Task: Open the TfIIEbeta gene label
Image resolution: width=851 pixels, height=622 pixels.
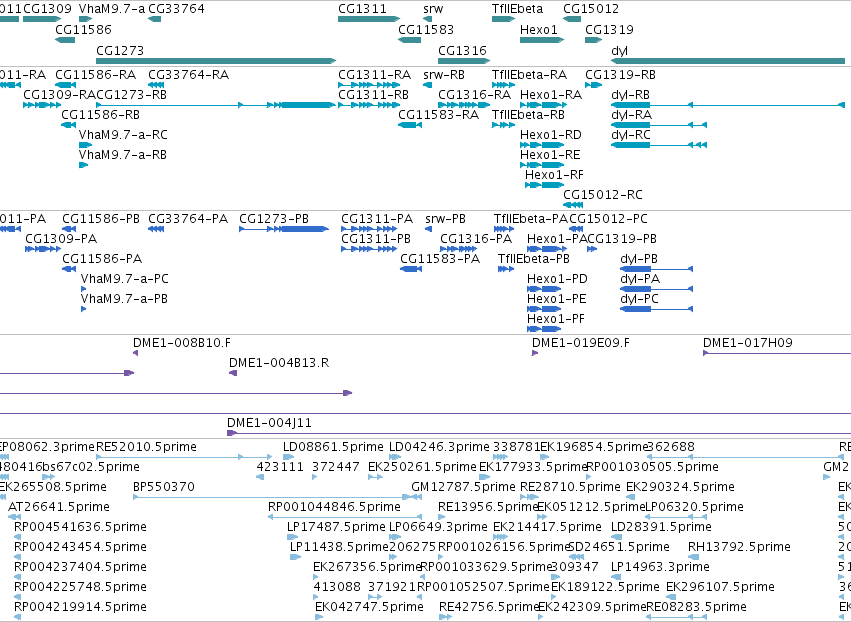Action: 517,9
